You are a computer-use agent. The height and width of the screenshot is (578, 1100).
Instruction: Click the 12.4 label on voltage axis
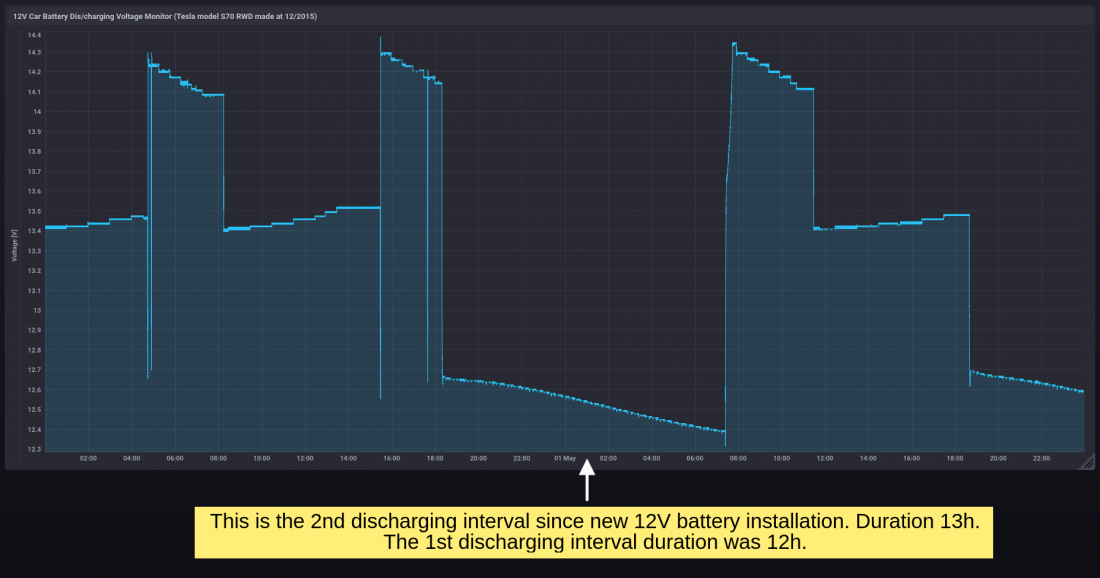pos(34,429)
